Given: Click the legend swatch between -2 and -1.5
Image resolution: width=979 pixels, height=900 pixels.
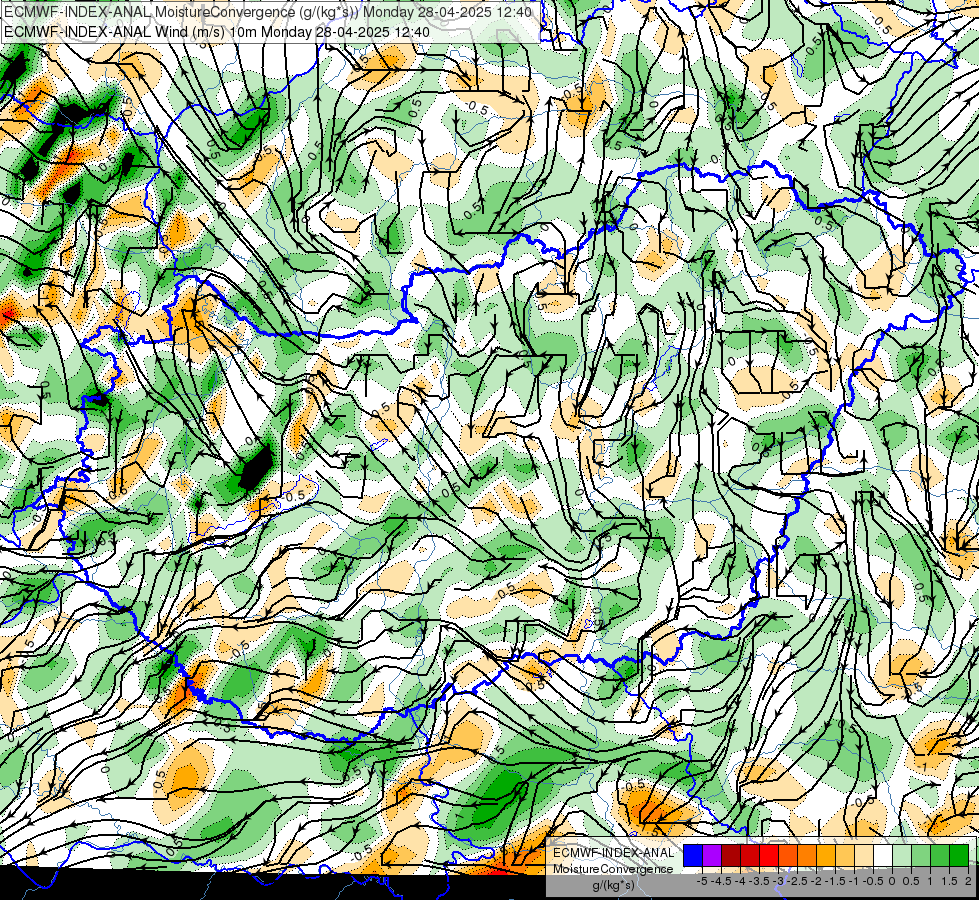Looking at the screenshot, I should pos(826,856).
